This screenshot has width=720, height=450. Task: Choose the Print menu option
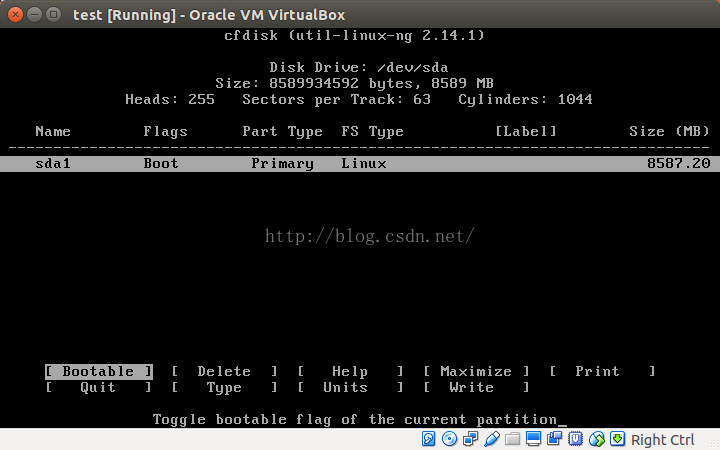(x=602, y=371)
